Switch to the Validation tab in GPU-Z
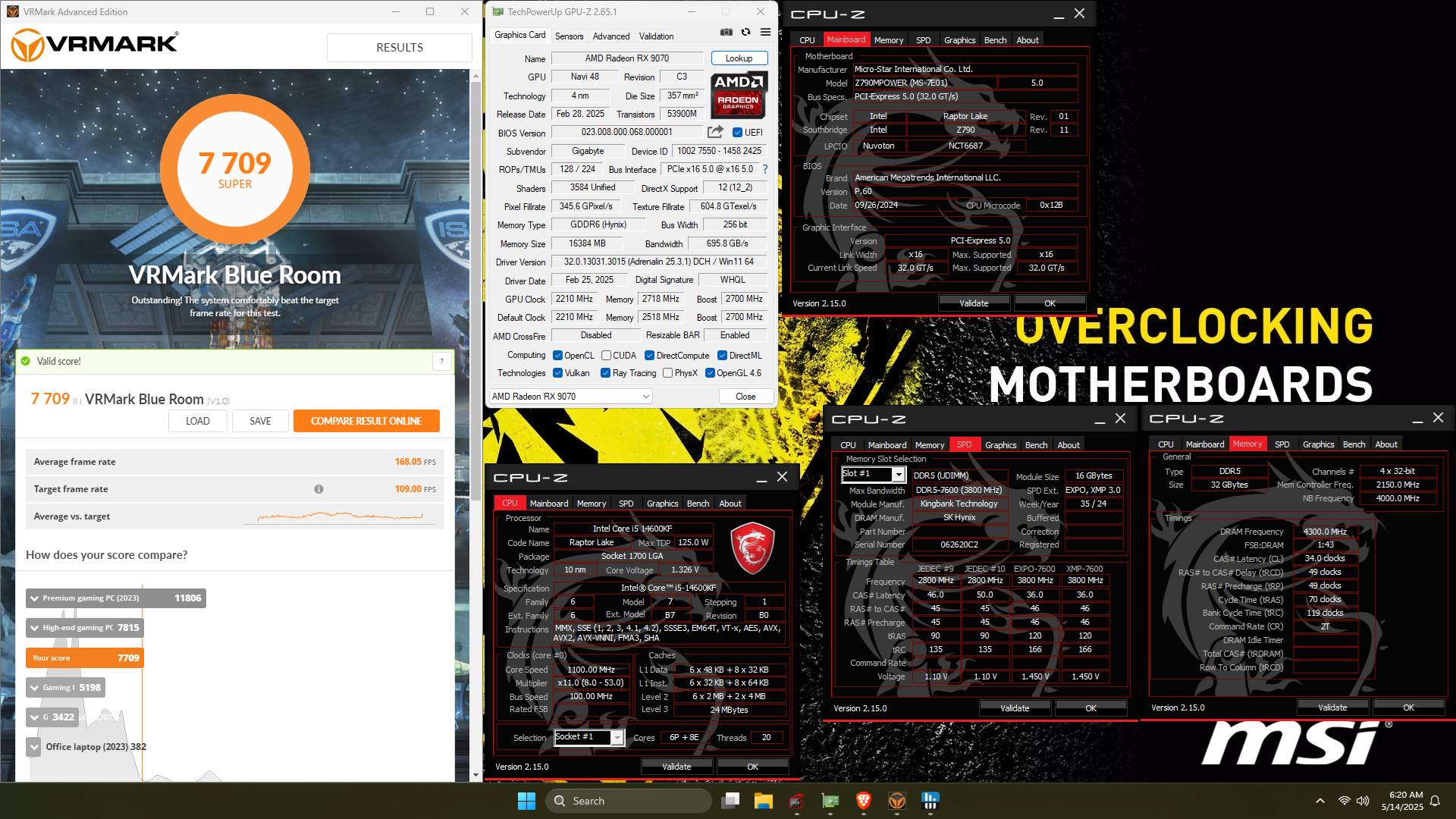 [x=656, y=36]
